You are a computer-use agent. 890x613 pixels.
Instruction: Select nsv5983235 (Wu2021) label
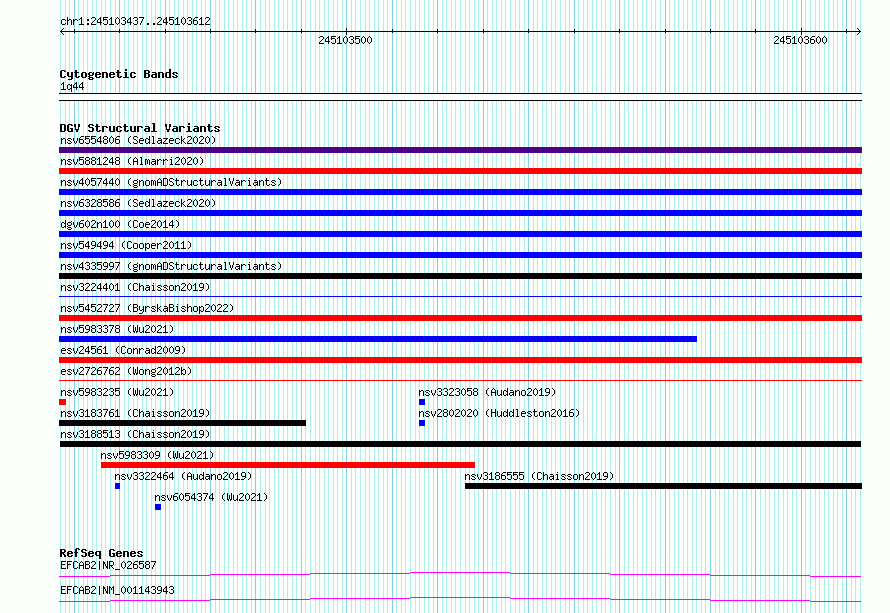(x=117, y=392)
